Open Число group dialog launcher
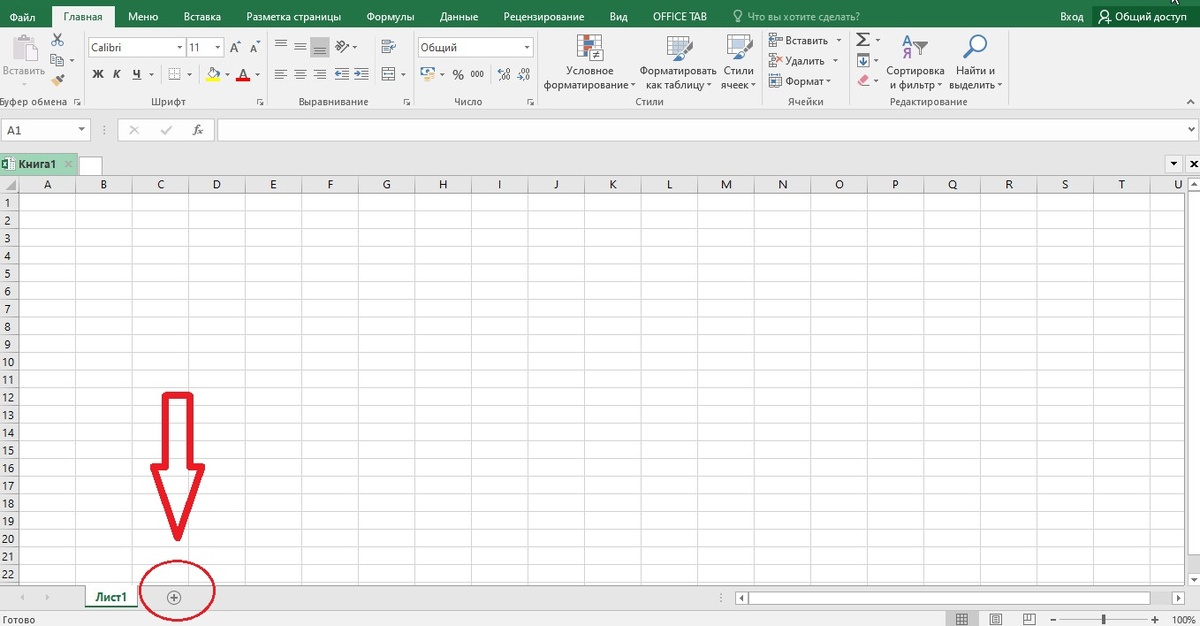The height and width of the screenshot is (626, 1200). 530,102
